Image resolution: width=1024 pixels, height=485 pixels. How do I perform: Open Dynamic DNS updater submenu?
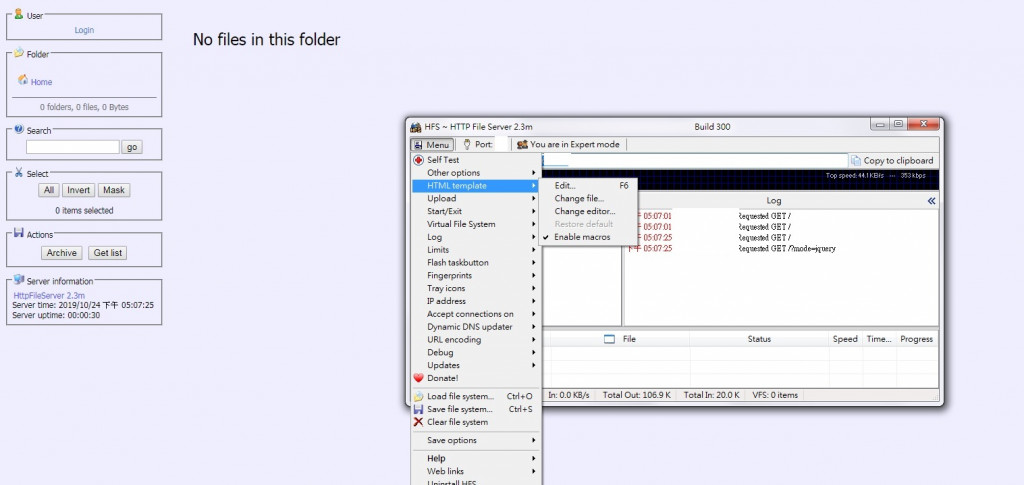pyautogui.click(x=477, y=327)
